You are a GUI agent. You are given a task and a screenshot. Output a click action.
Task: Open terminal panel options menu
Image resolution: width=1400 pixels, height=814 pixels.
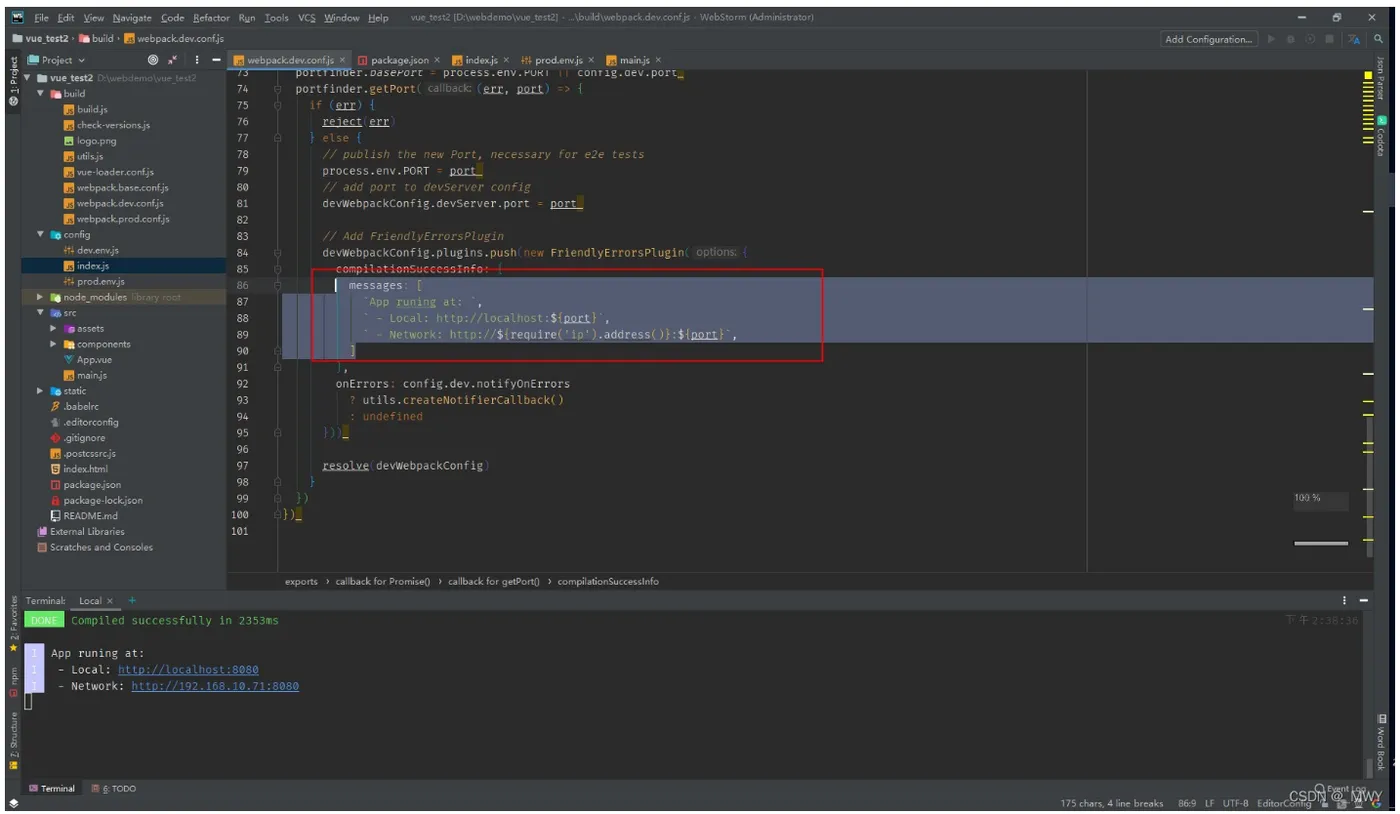click(x=1345, y=601)
